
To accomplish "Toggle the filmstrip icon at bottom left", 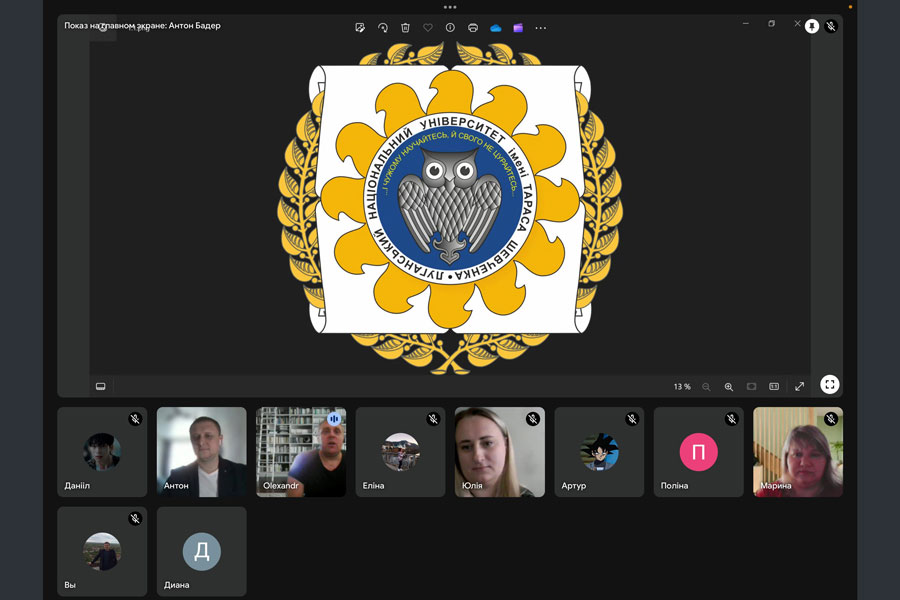I will [x=101, y=386].
